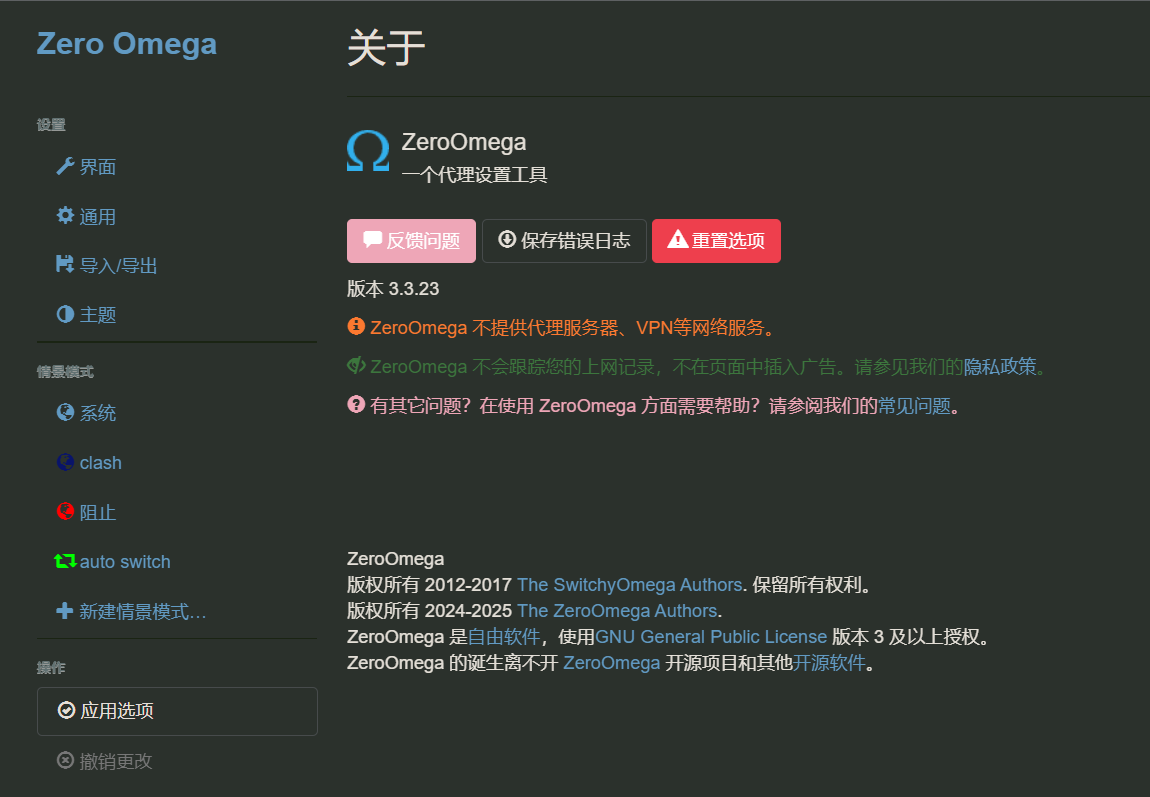The width and height of the screenshot is (1150, 797).
Task: Click the red globe icon beside 阻止
Action: point(65,511)
